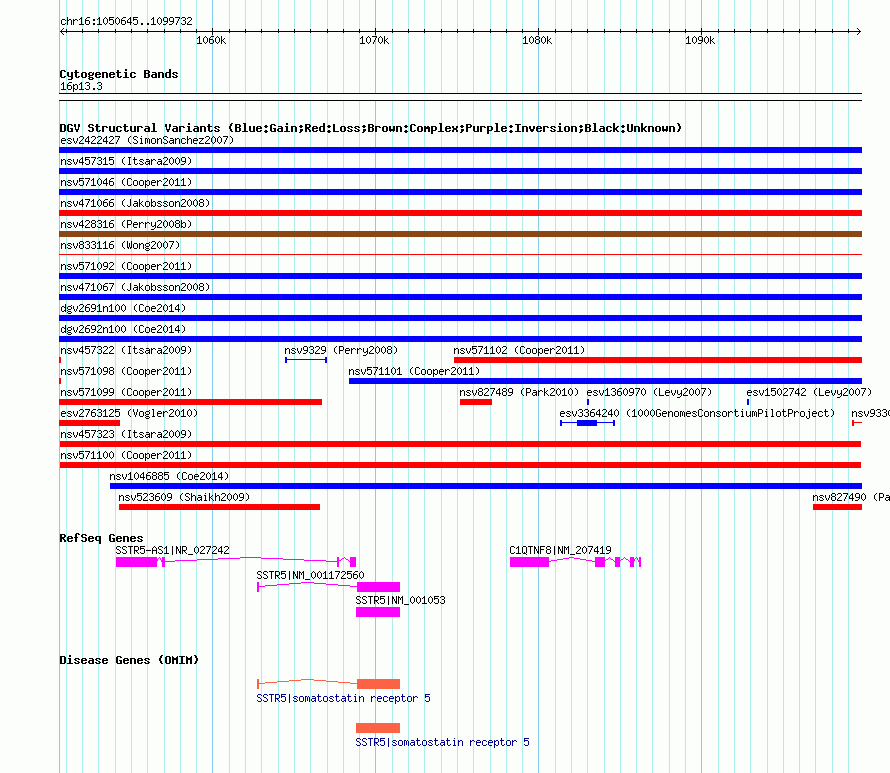Click the magenta SSTR5 NM_001053 exon block

point(378,612)
